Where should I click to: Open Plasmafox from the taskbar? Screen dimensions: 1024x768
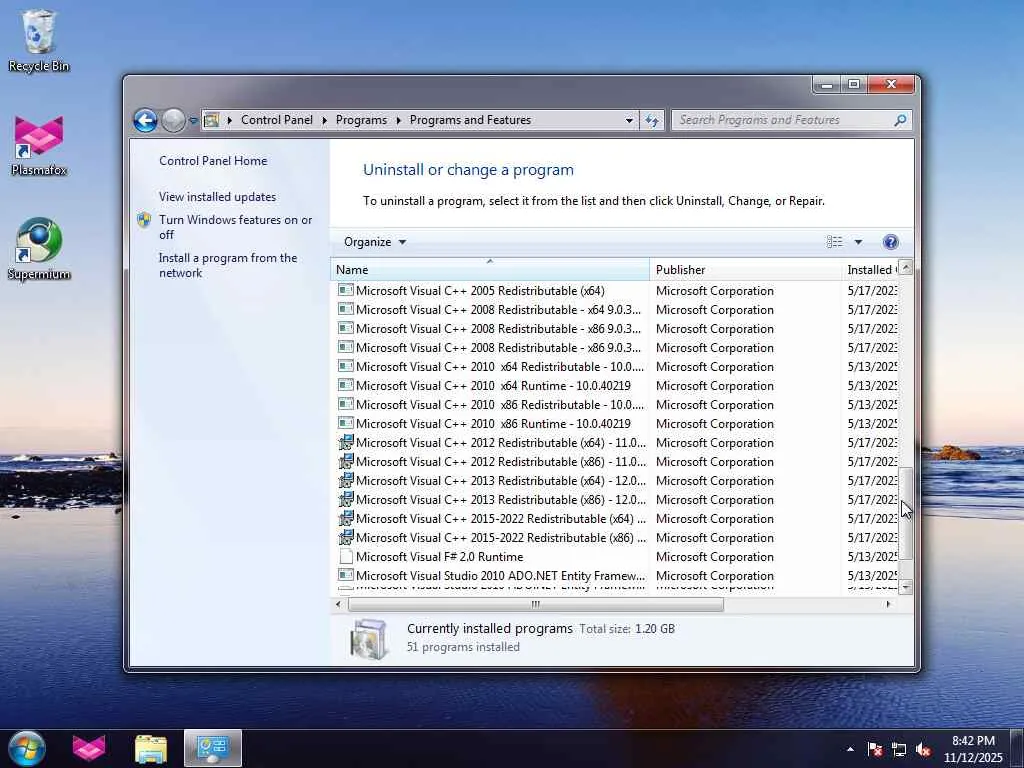point(89,748)
